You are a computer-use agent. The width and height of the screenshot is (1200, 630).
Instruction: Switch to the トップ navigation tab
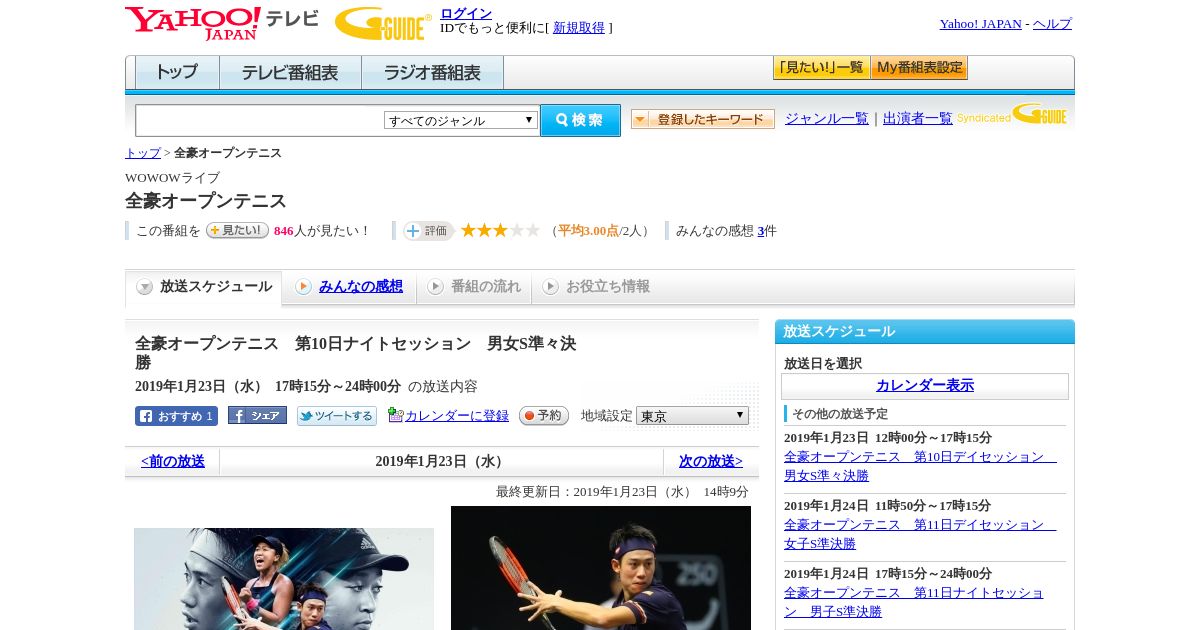coord(177,73)
